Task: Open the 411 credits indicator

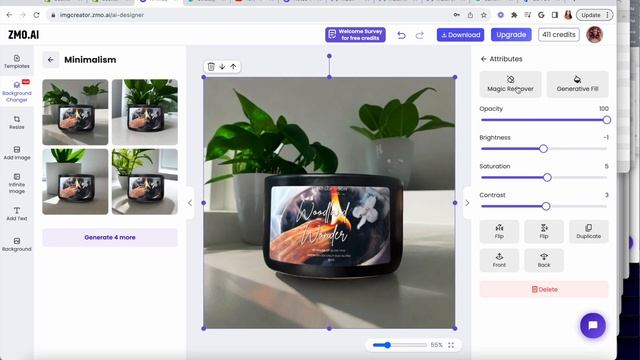Action: (x=559, y=35)
